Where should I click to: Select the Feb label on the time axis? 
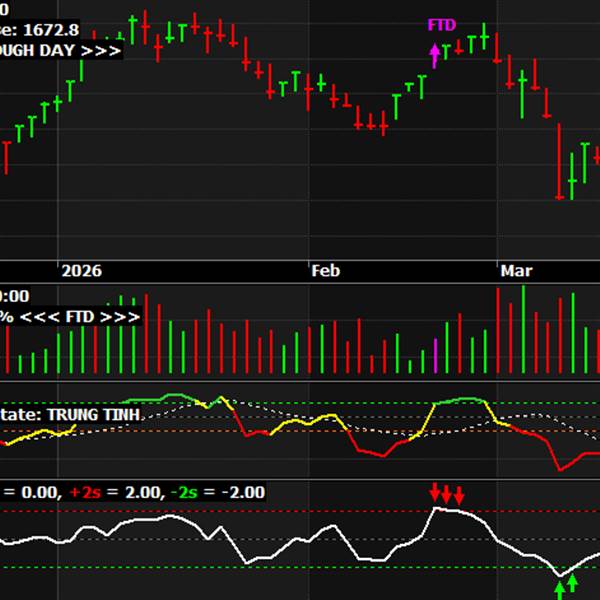[x=326, y=271]
